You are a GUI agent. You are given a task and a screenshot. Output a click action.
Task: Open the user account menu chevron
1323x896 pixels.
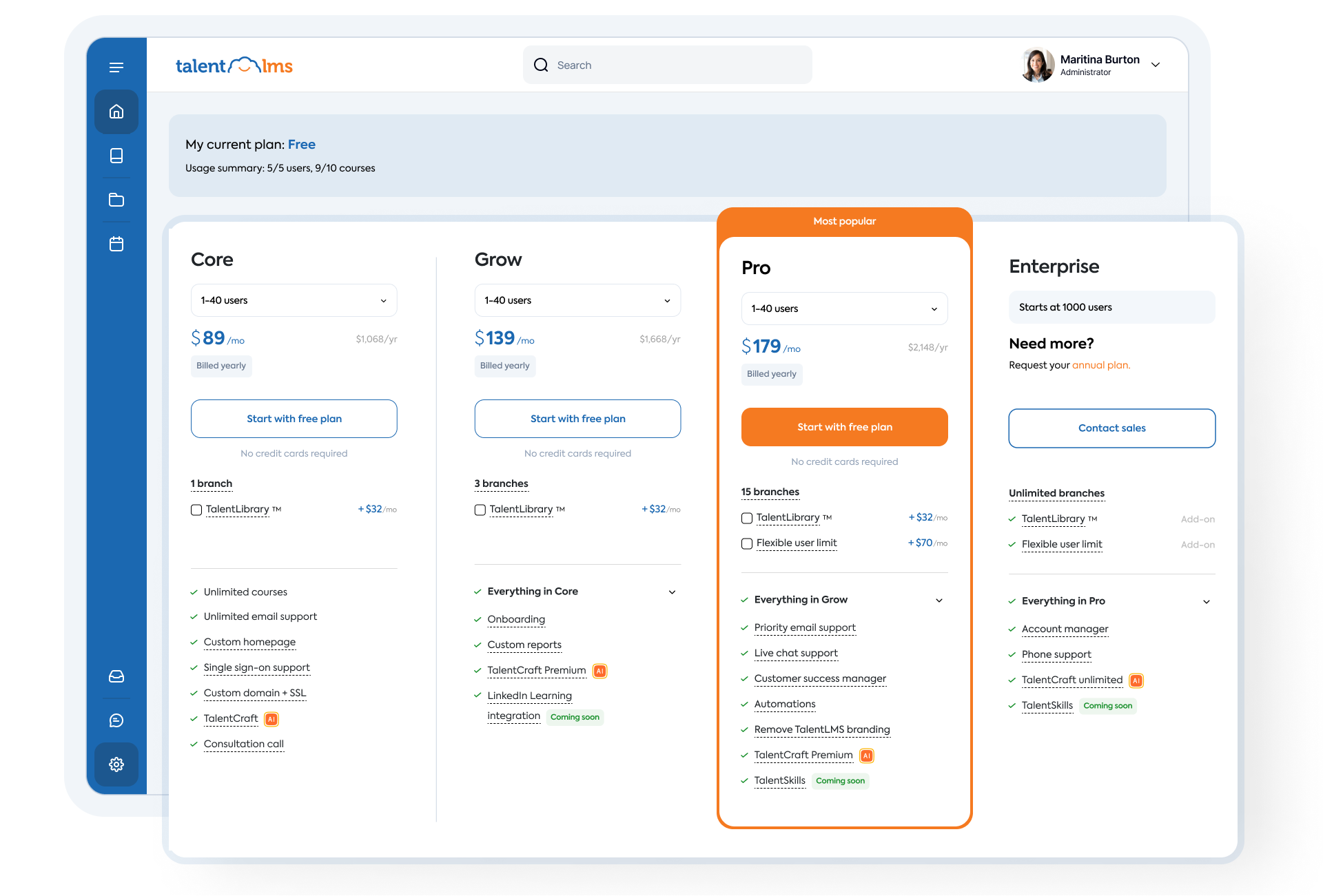[x=1156, y=65]
